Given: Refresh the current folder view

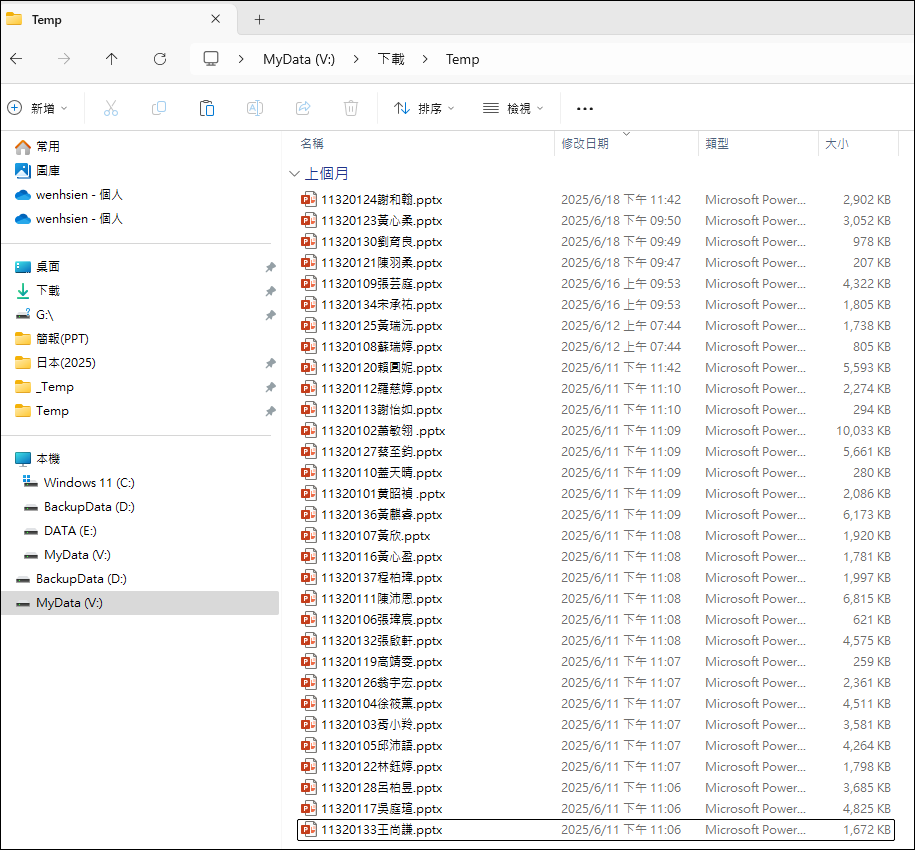Looking at the screenshot, I should coord(160,59).
